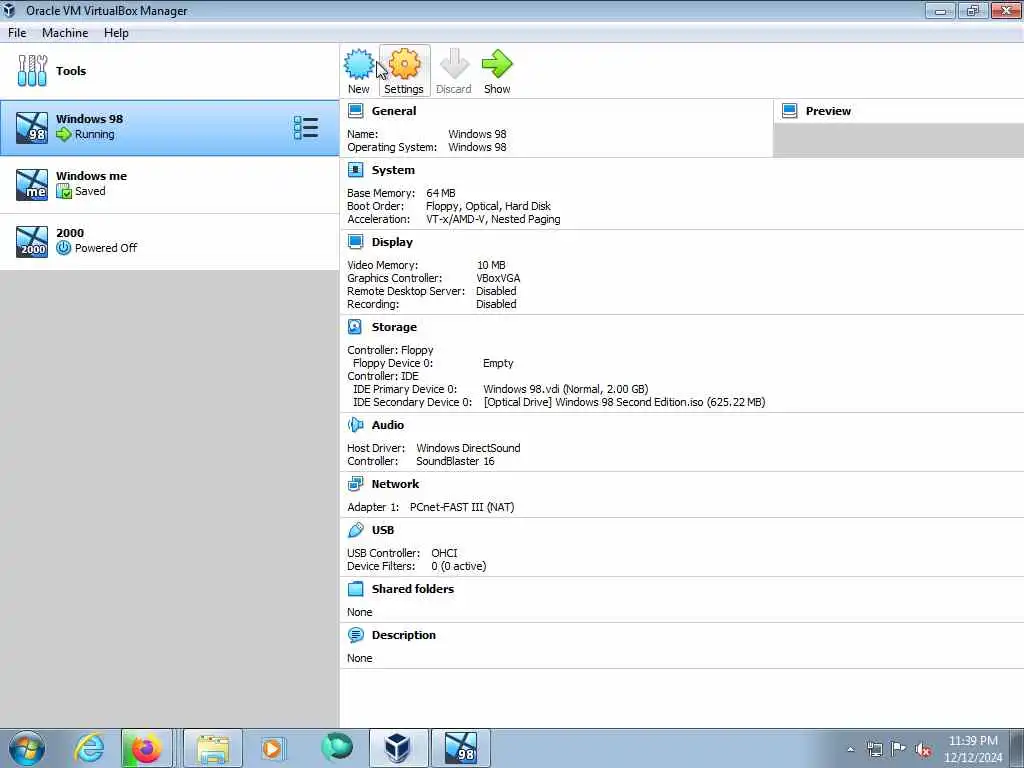Open the Help menu

click(116, 33)
